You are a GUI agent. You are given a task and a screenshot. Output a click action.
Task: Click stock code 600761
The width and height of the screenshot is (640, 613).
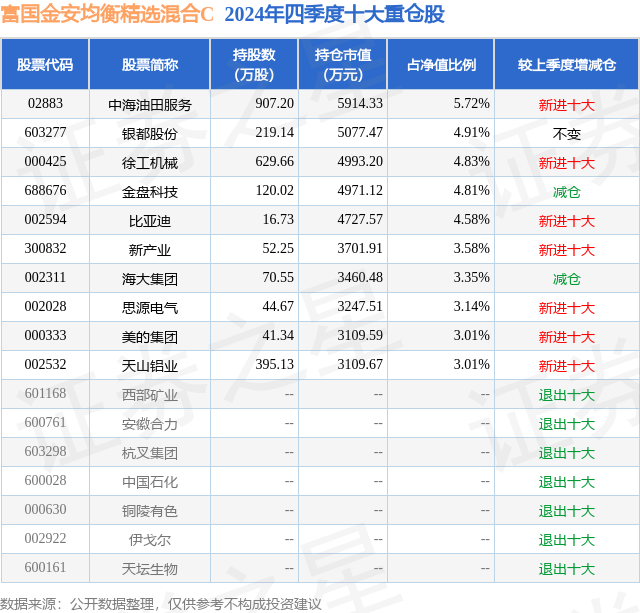click(45, 422)
